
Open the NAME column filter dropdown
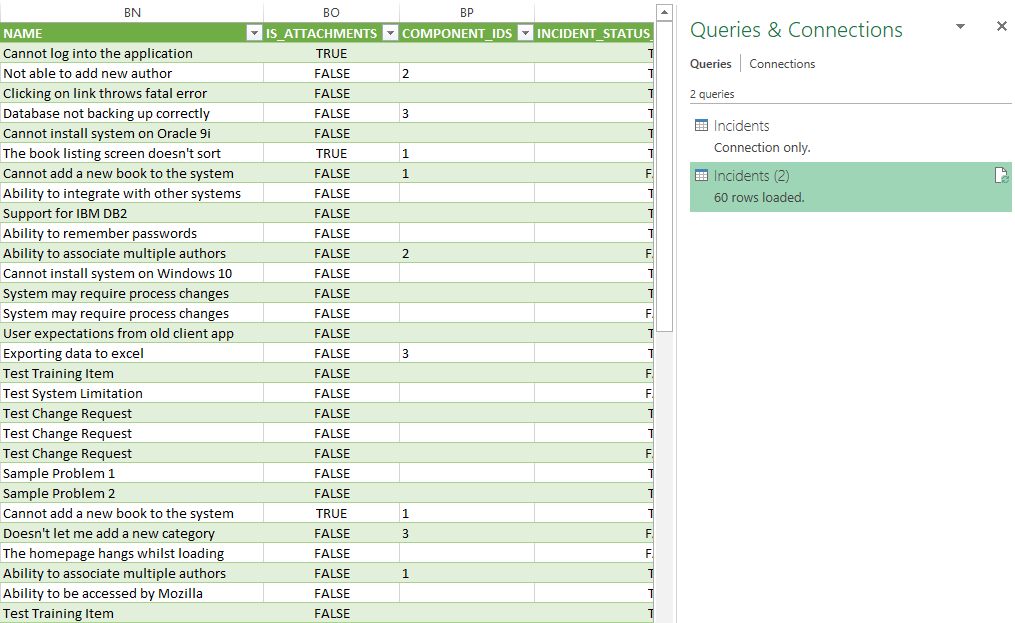point(253,33)
